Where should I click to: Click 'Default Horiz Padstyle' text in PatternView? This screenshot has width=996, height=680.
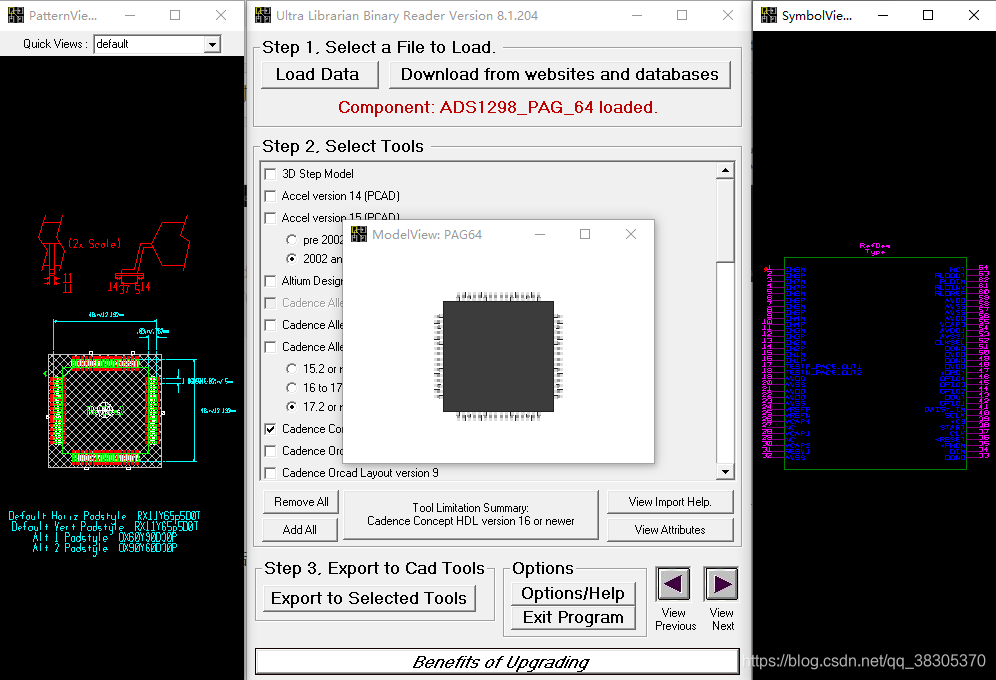67,516
